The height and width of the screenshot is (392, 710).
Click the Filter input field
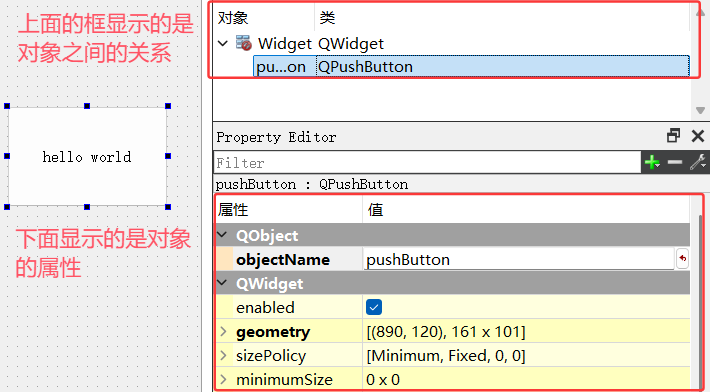click(427, 163)
